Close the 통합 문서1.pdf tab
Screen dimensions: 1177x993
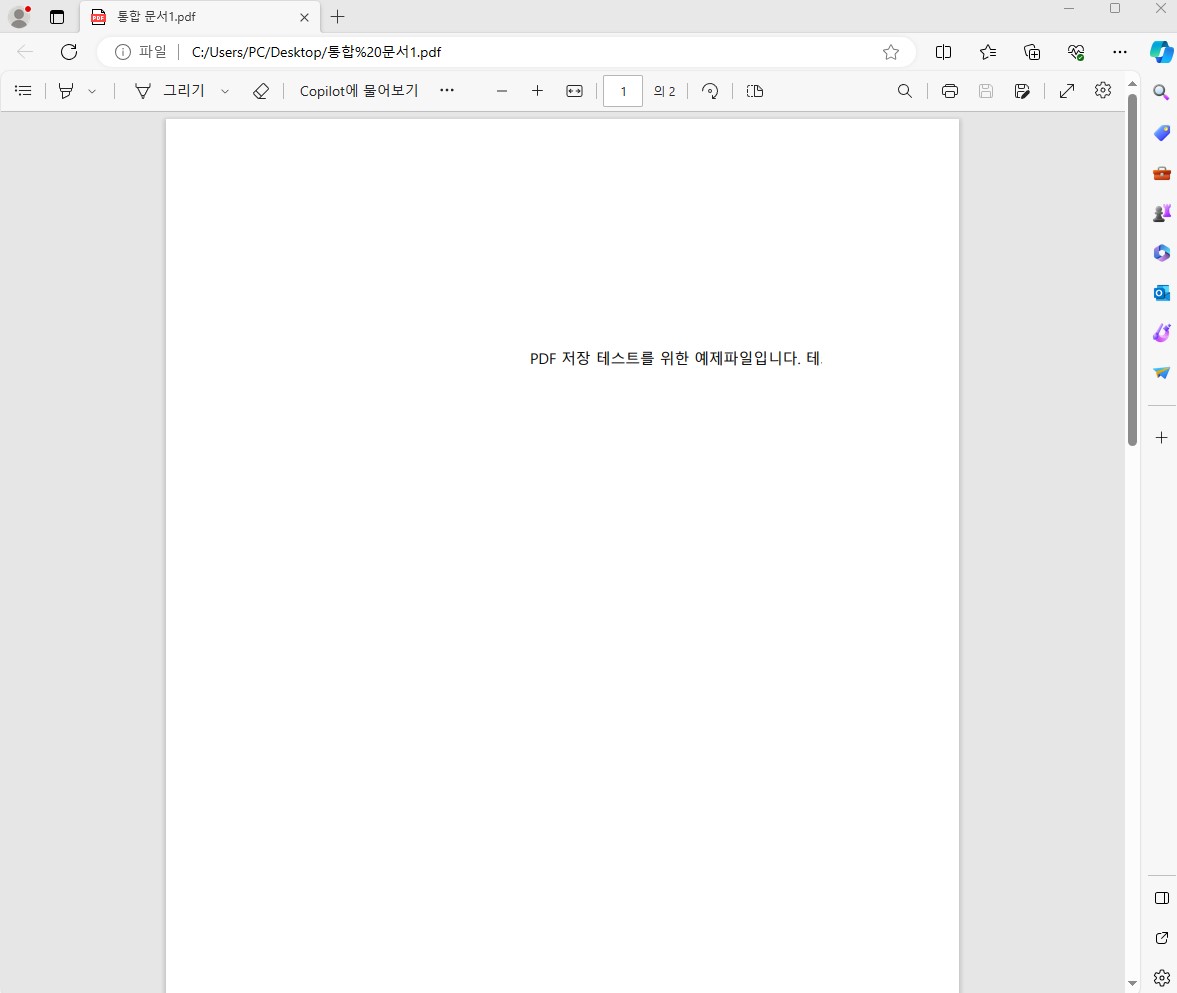tap(304, 17)
